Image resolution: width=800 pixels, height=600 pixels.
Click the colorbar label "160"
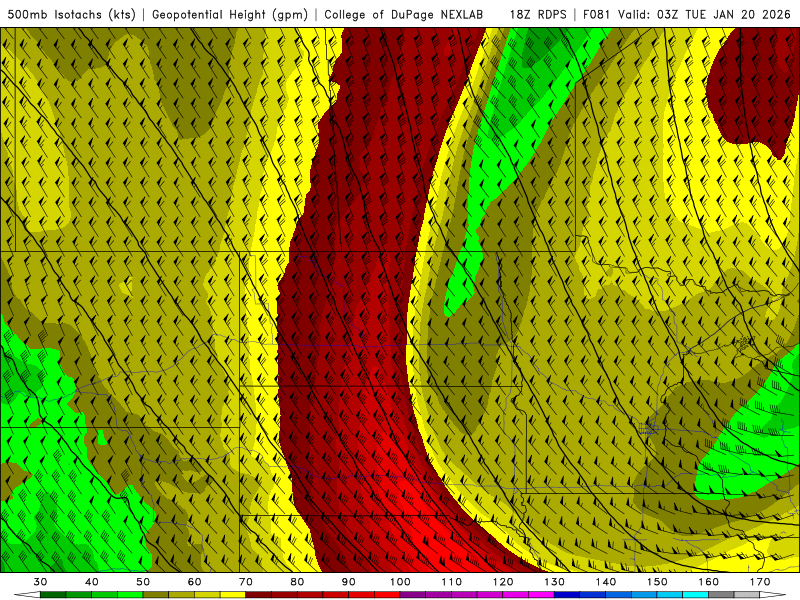coord(709,582)
